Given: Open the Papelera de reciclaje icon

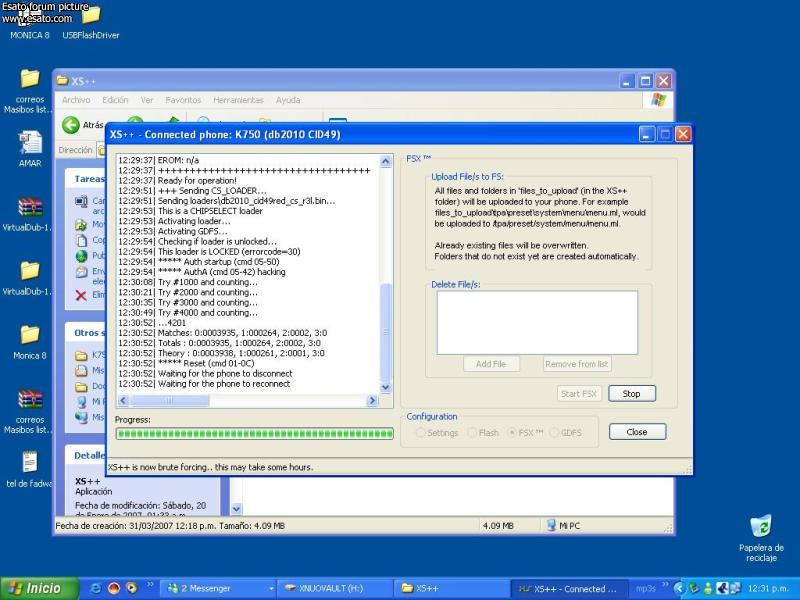Looking at the screenshot, I should [761, 527].
